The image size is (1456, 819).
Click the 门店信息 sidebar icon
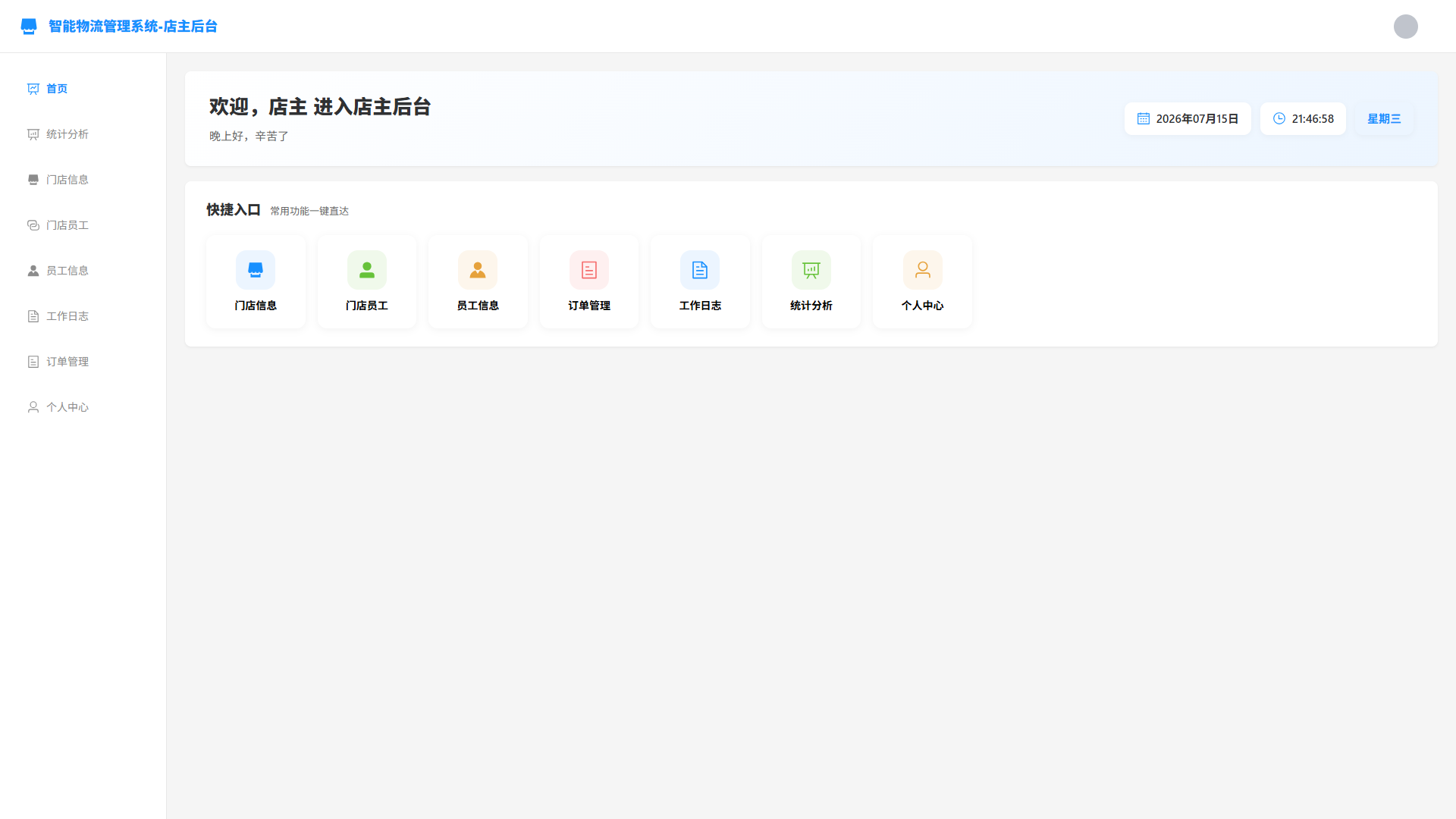point(33,180)
